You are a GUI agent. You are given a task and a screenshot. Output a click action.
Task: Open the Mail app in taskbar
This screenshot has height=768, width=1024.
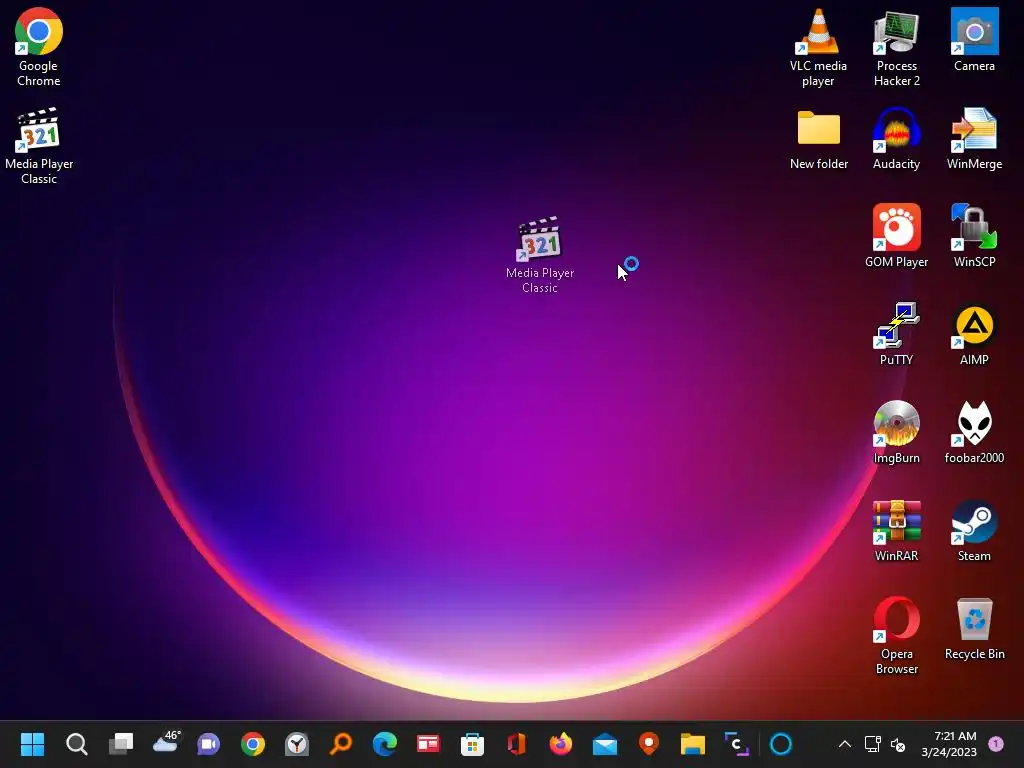[605, 744]
